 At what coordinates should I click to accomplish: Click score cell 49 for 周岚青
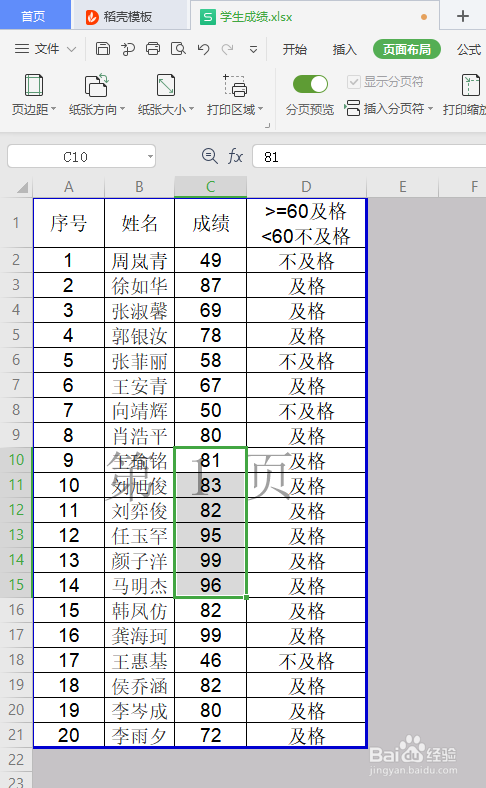coord(211,260)
